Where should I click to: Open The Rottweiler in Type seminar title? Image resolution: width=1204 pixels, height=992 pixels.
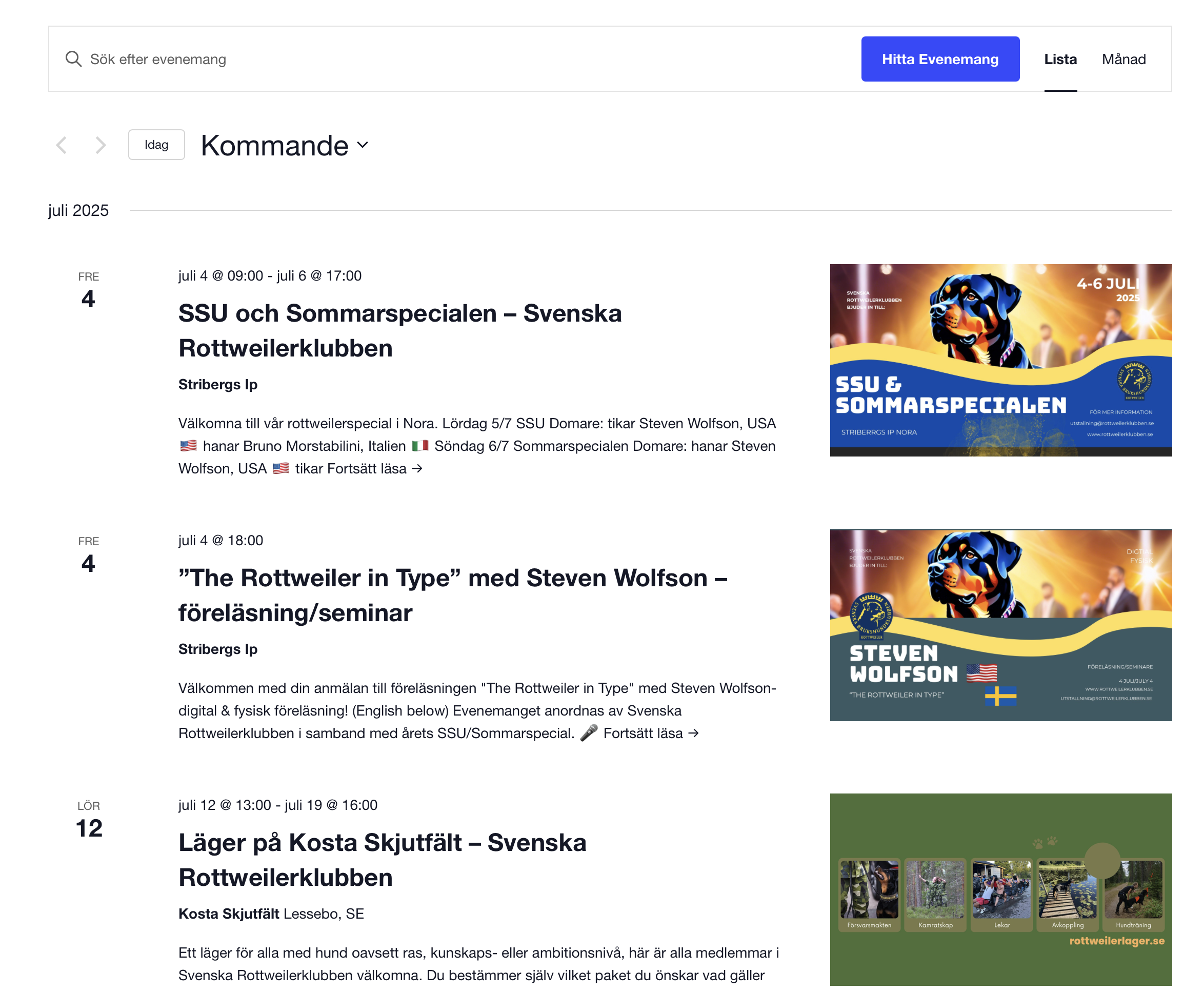point(452,595)
